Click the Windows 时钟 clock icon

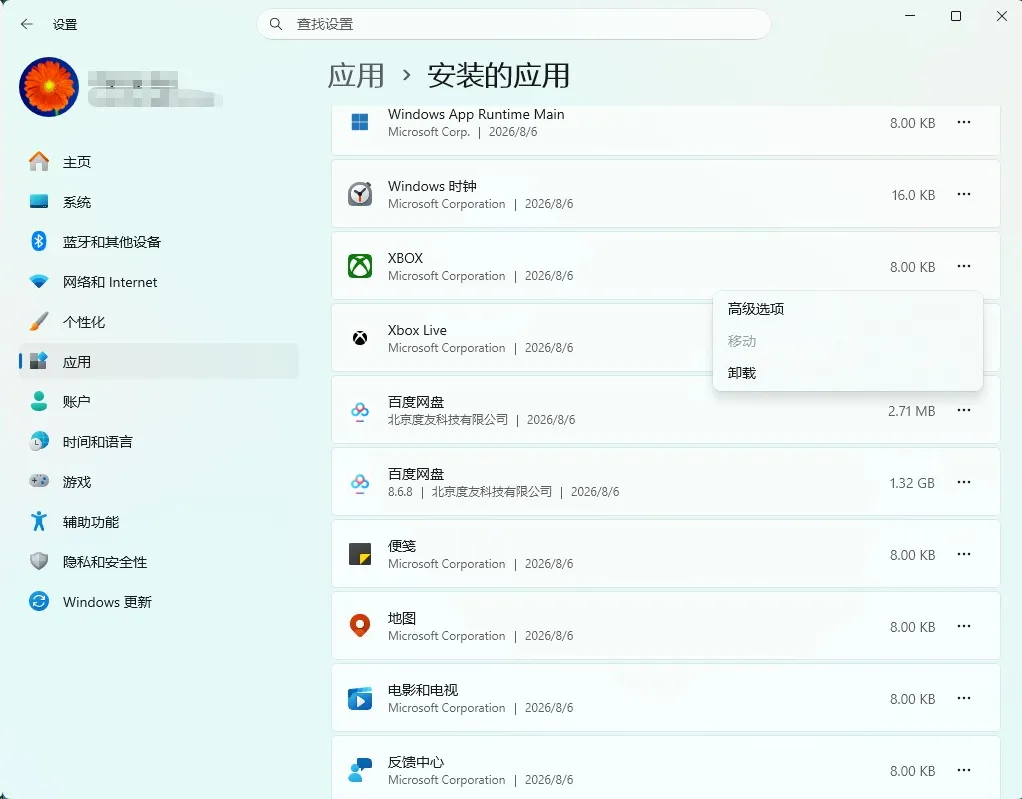(360, 194)
